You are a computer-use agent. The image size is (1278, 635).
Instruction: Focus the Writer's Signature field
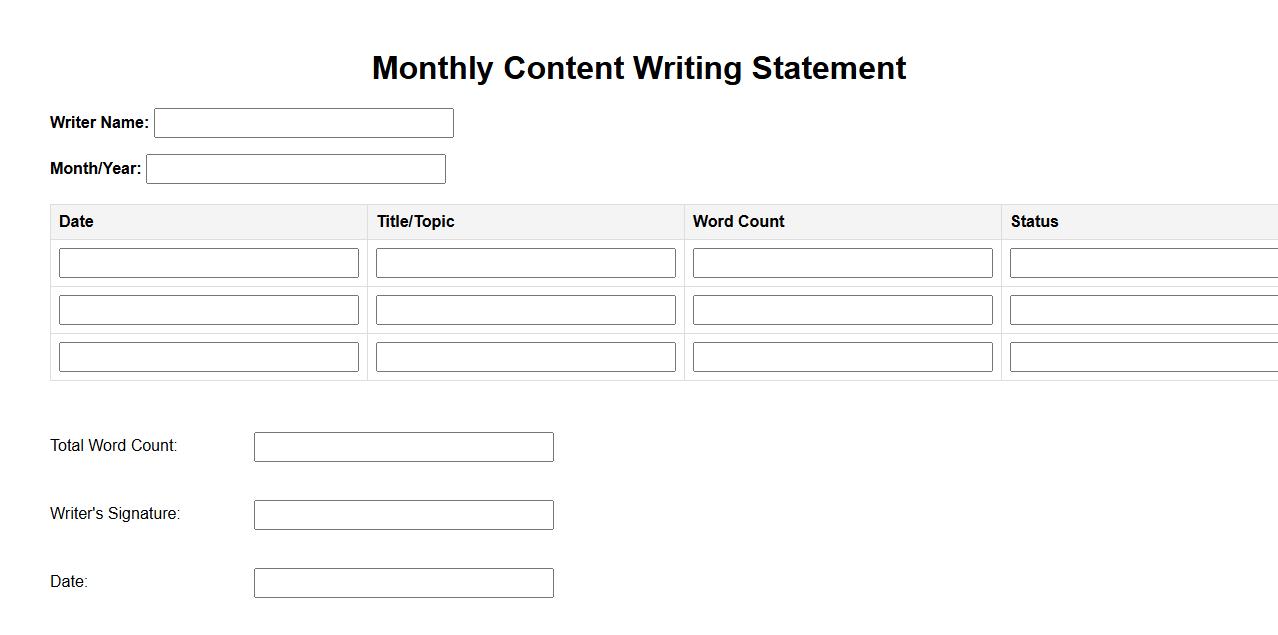tap(403, 515)
